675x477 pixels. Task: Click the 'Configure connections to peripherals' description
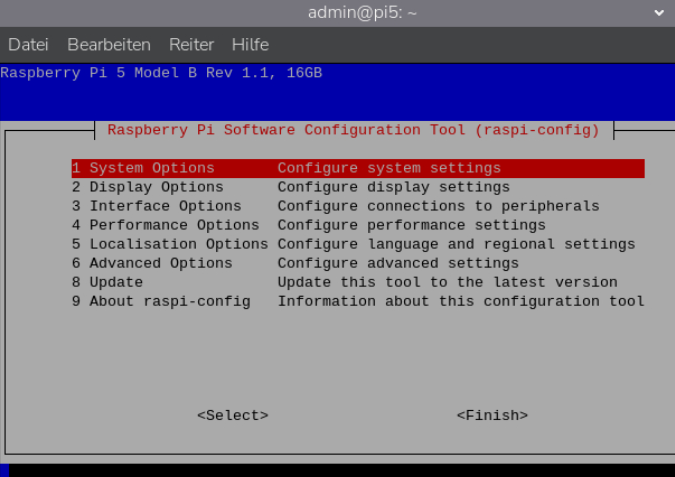438,206
